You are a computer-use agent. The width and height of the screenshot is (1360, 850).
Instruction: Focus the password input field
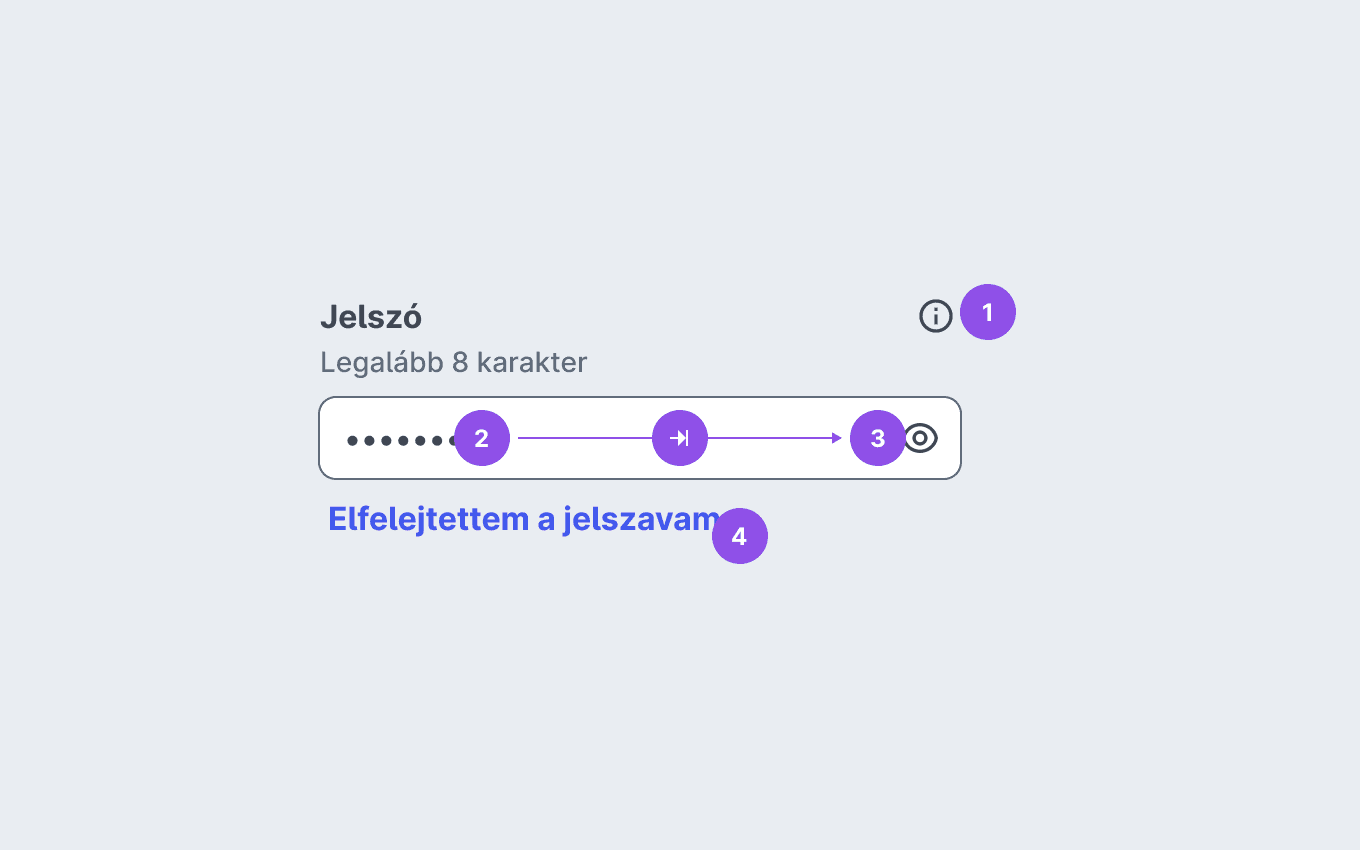(640, 438)
